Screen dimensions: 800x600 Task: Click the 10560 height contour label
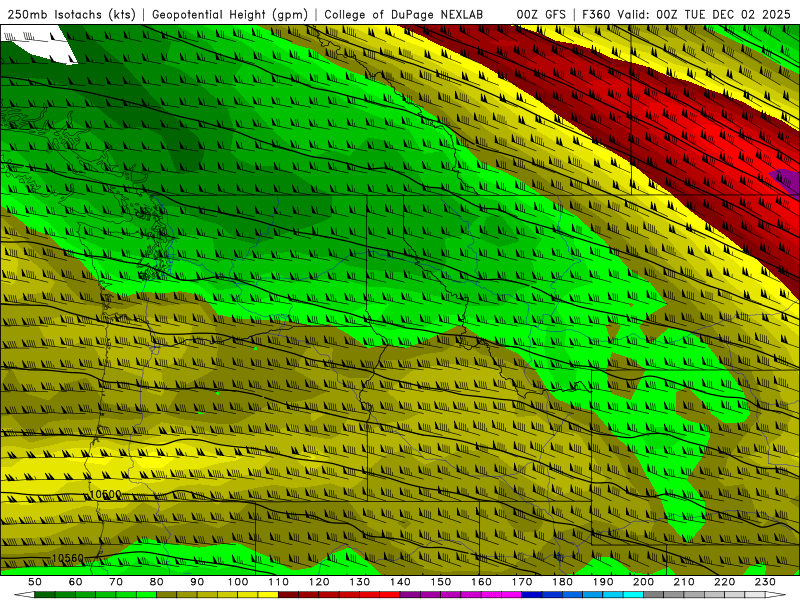click(68, 558)
